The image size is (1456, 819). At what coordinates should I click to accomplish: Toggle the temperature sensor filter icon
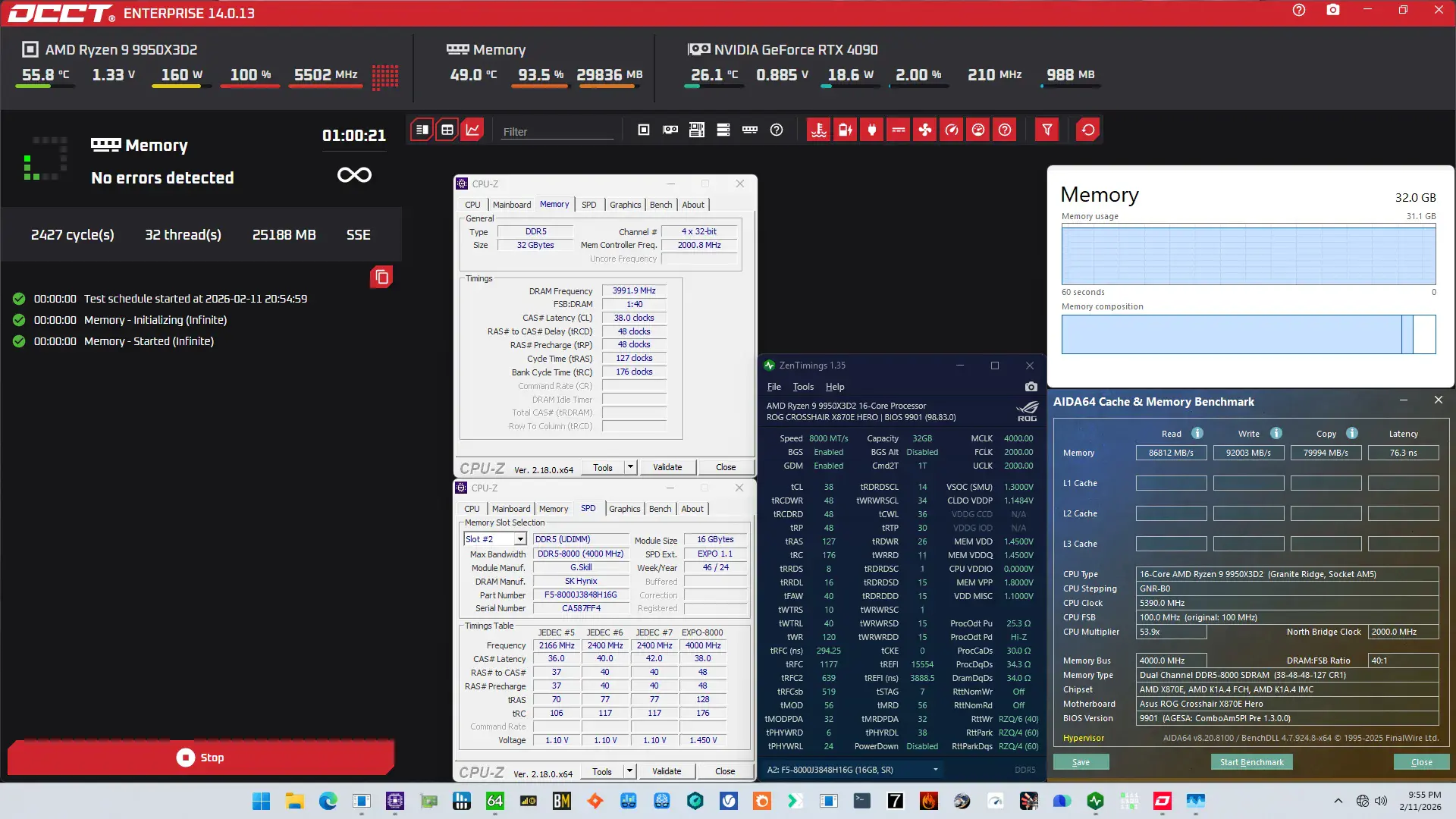tap(818, 130)
